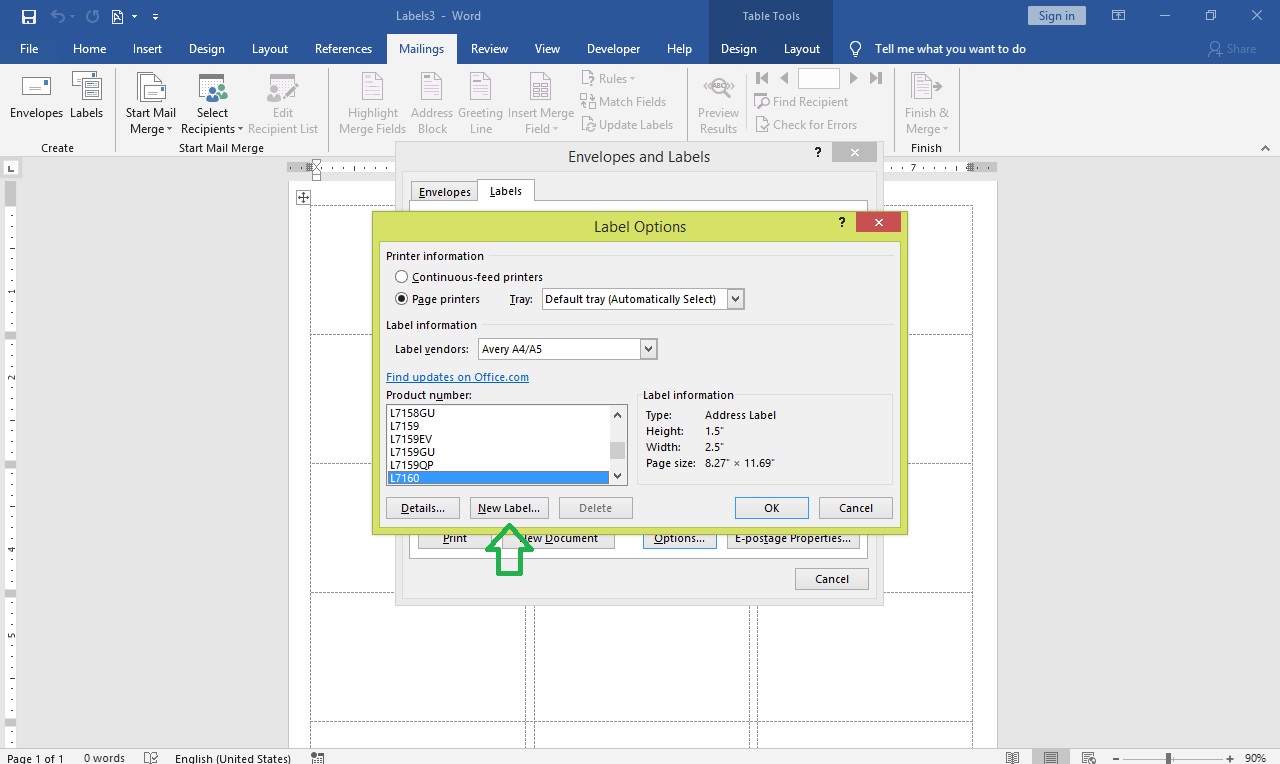The width and height of the screenshot is (1280, 764).
Task: Open Select Recipients menu
Action: point(212,105)
